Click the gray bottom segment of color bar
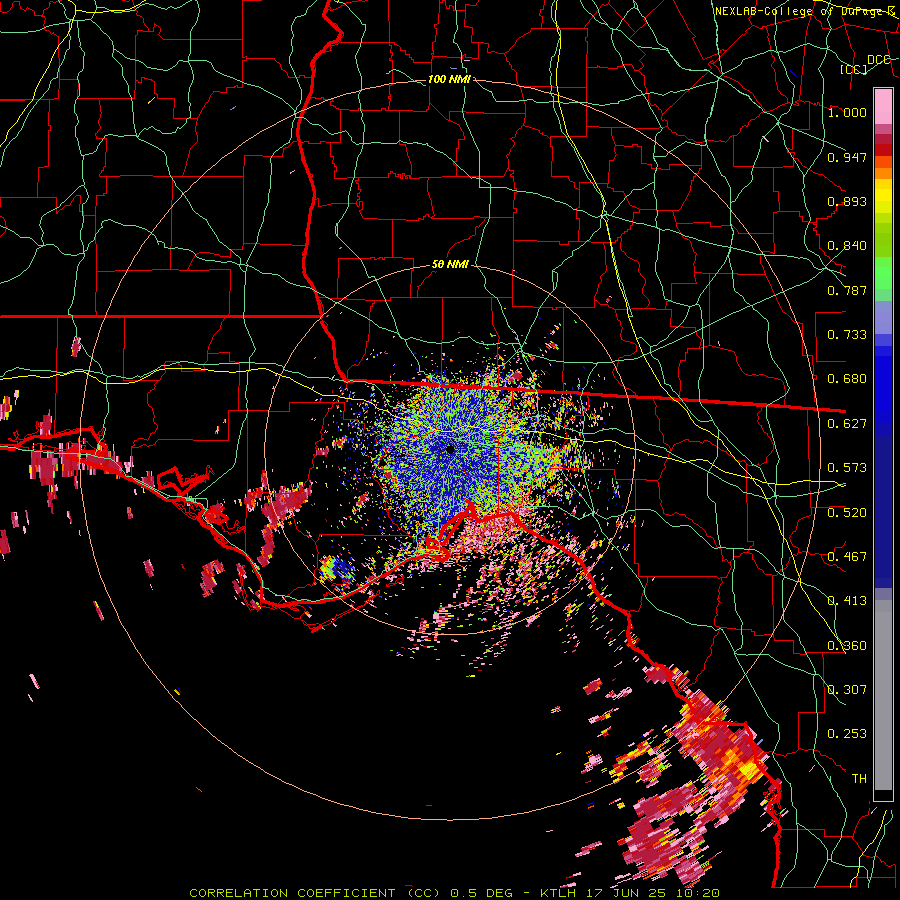 [883, 695]
